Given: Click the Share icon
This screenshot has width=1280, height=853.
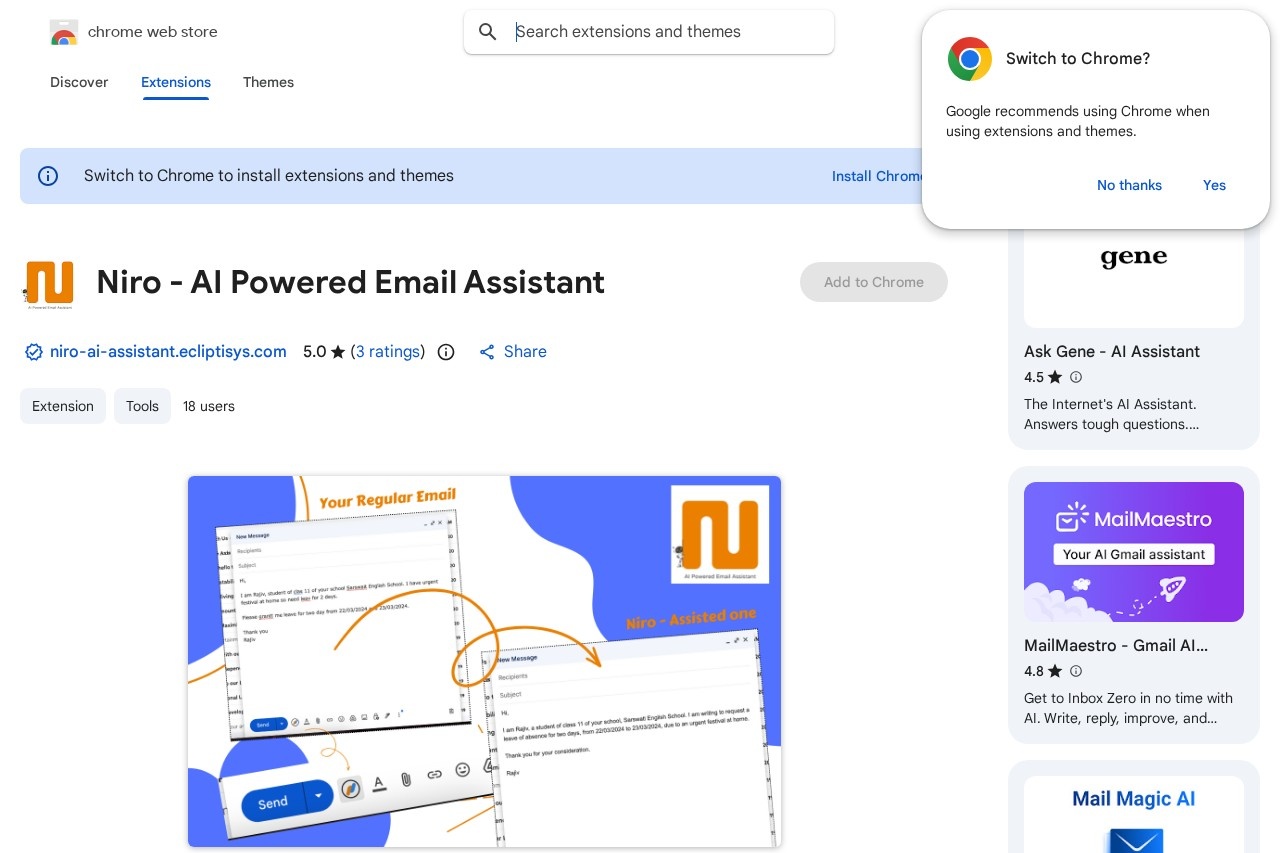Looking at the screenshot, I should coord(487,352).
